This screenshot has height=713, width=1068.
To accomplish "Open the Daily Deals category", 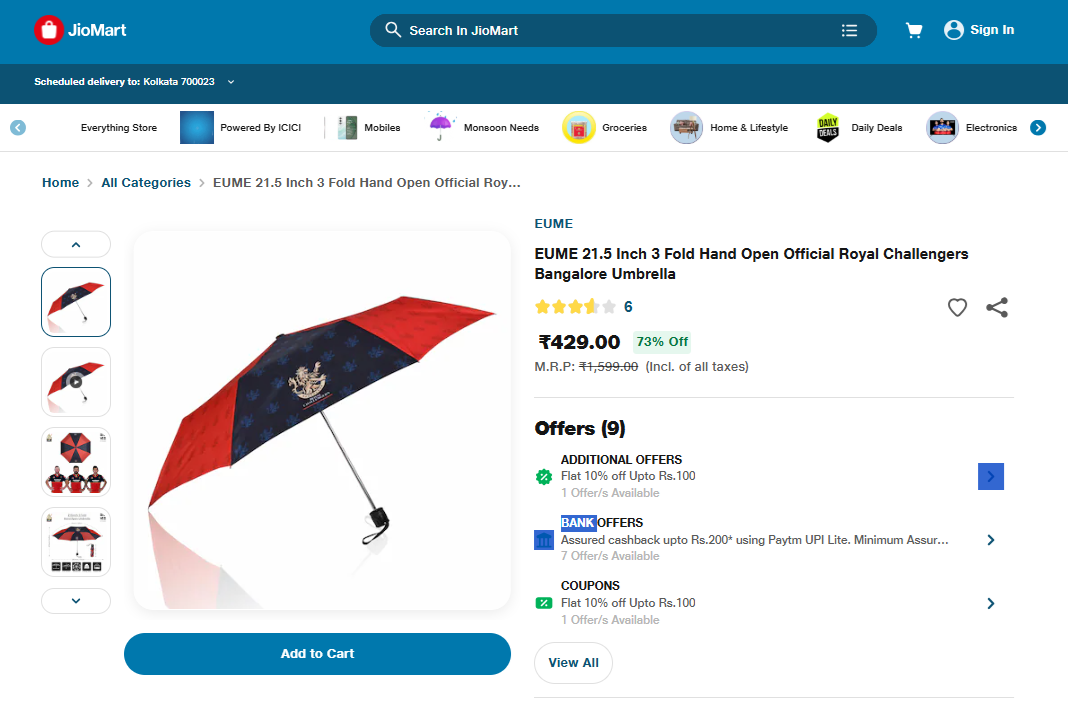I will [x=860, y=127].
